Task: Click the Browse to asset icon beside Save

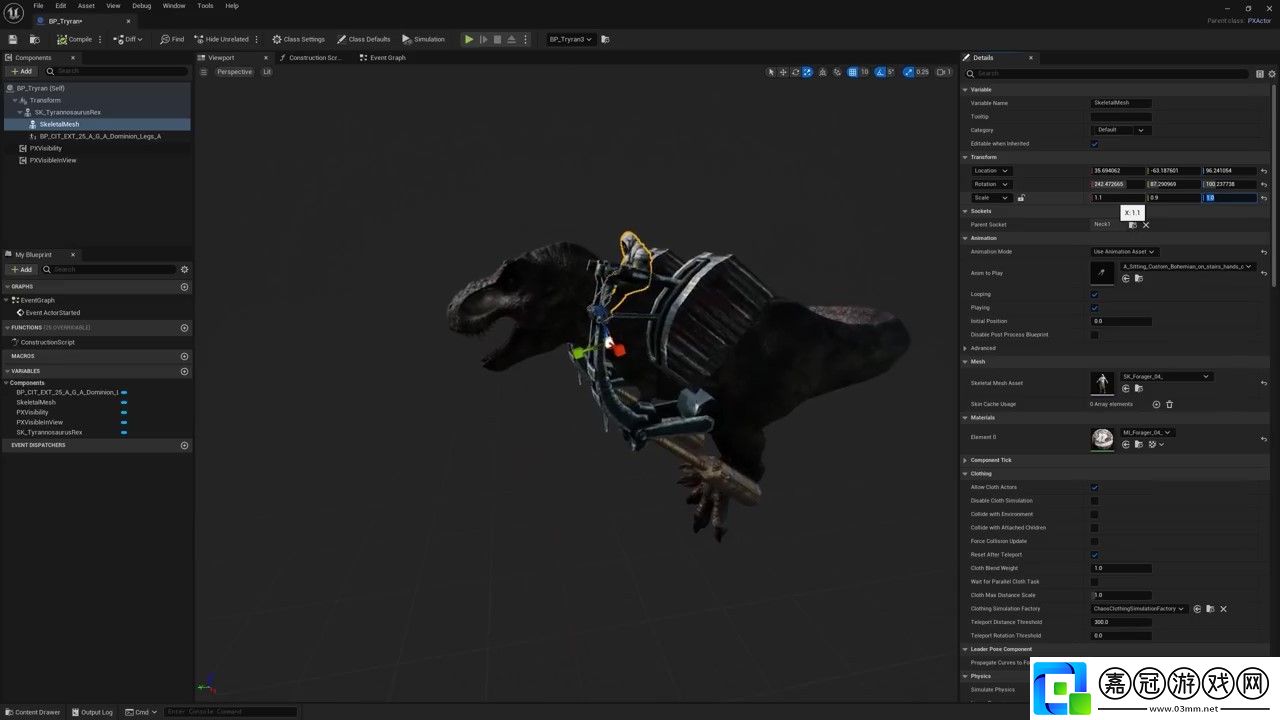Action: (x=34, y=39)
